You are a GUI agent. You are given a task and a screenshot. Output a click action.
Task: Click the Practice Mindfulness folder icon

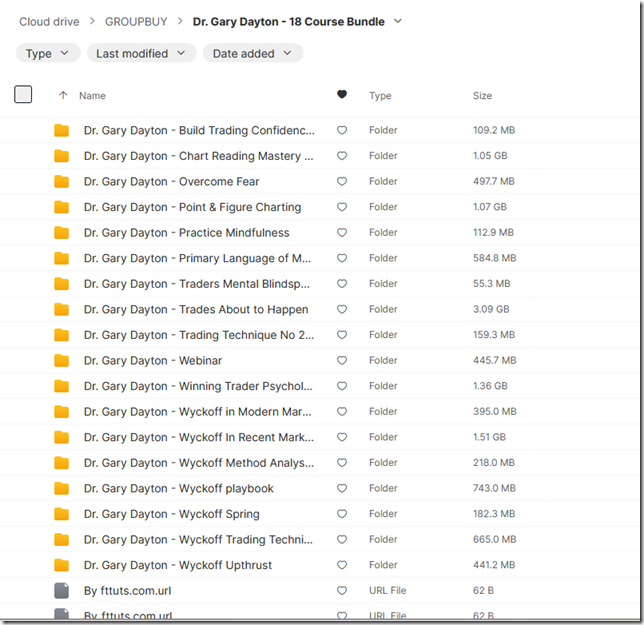(62, 232)
